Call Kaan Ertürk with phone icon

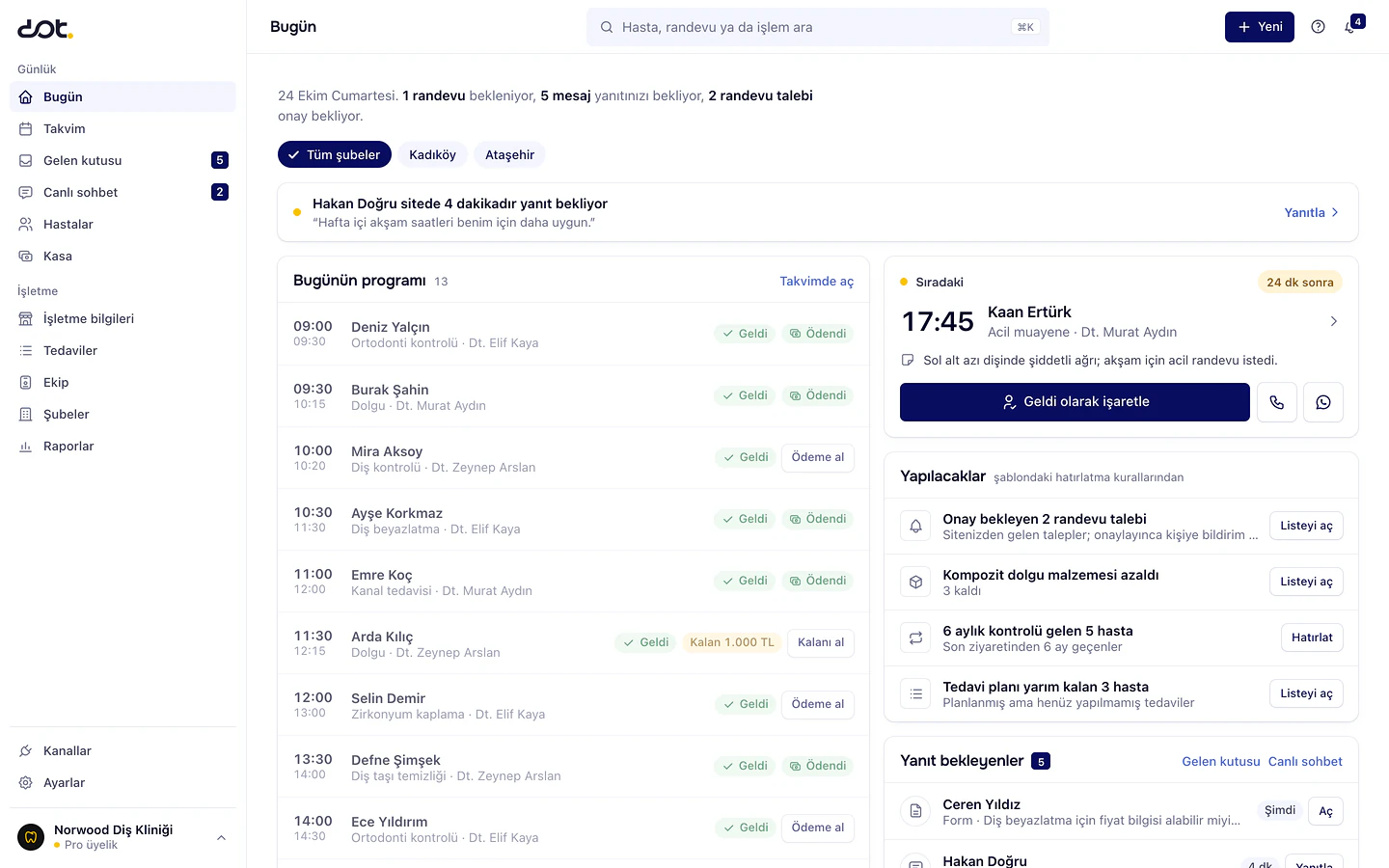pos(1276,402)
